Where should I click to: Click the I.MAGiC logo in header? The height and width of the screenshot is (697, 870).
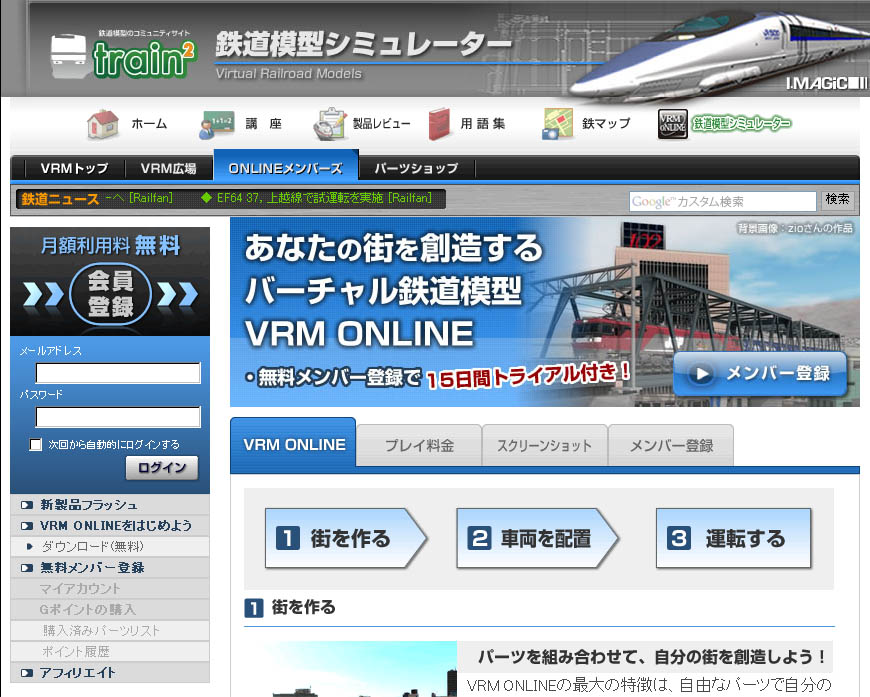point(826,83)
